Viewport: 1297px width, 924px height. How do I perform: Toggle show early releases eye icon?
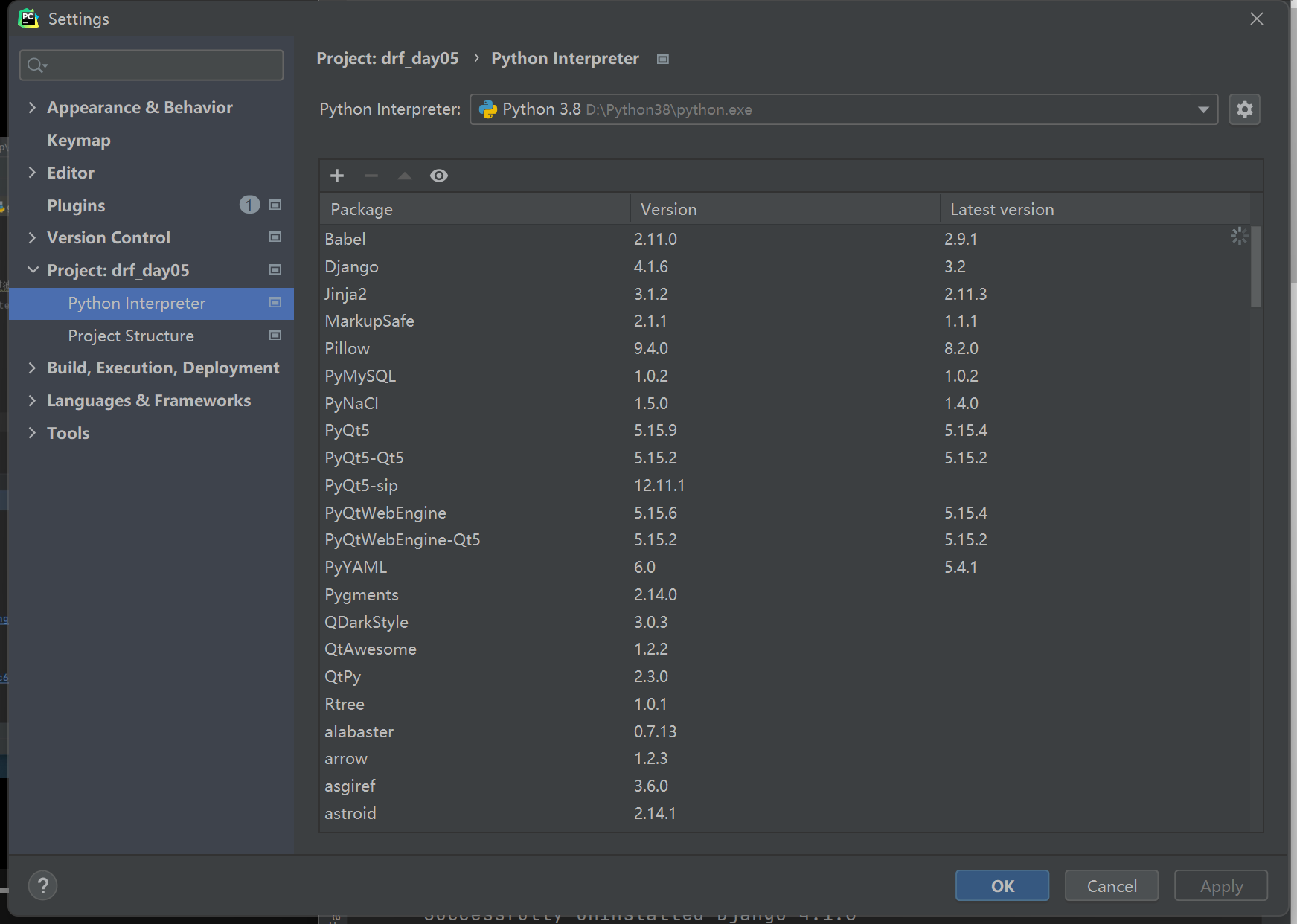439,176
